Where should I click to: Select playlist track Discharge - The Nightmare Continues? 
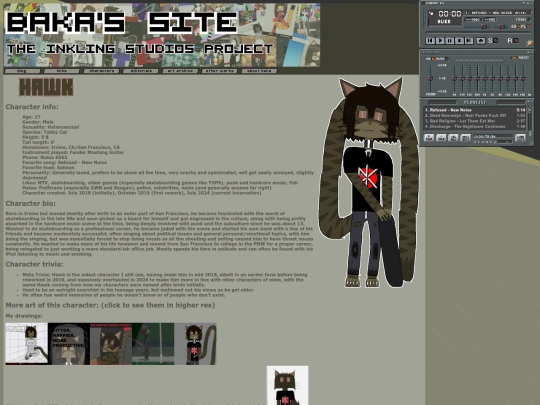[475, 126]
